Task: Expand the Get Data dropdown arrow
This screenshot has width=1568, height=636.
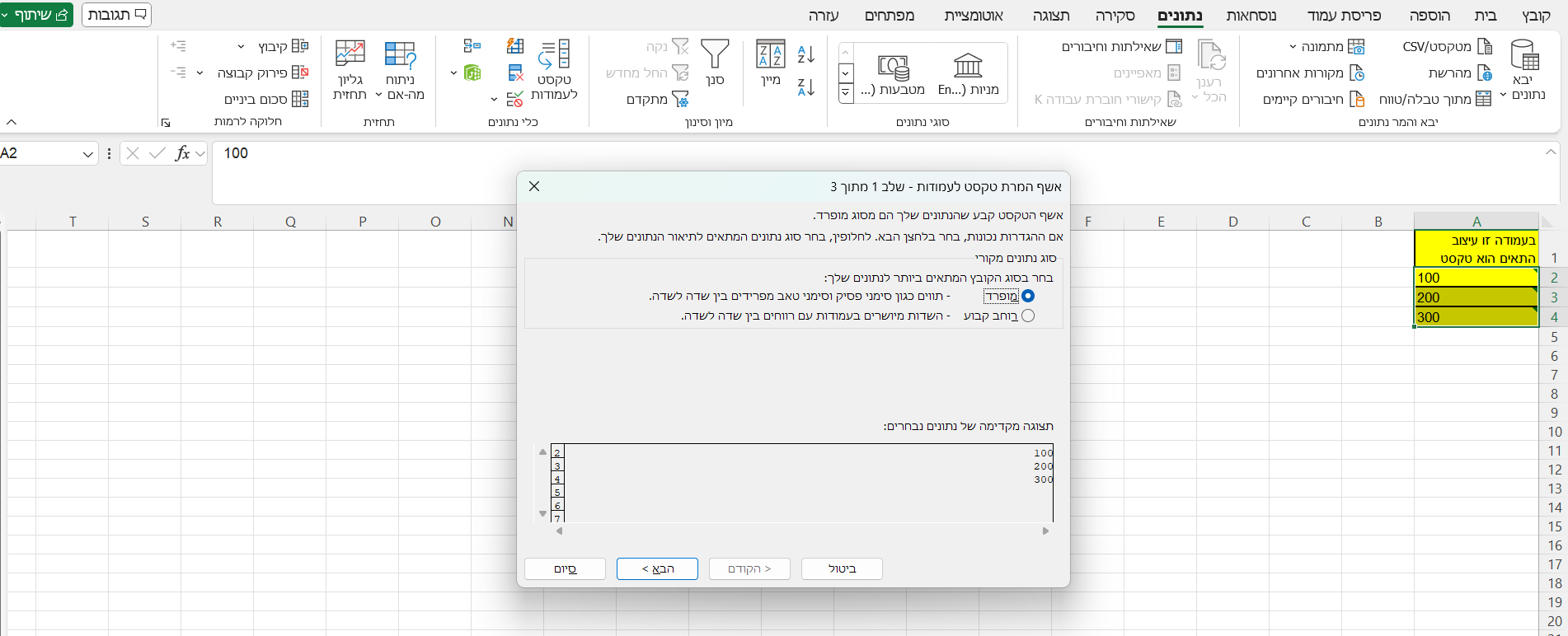Action: tap(1503, 95)
